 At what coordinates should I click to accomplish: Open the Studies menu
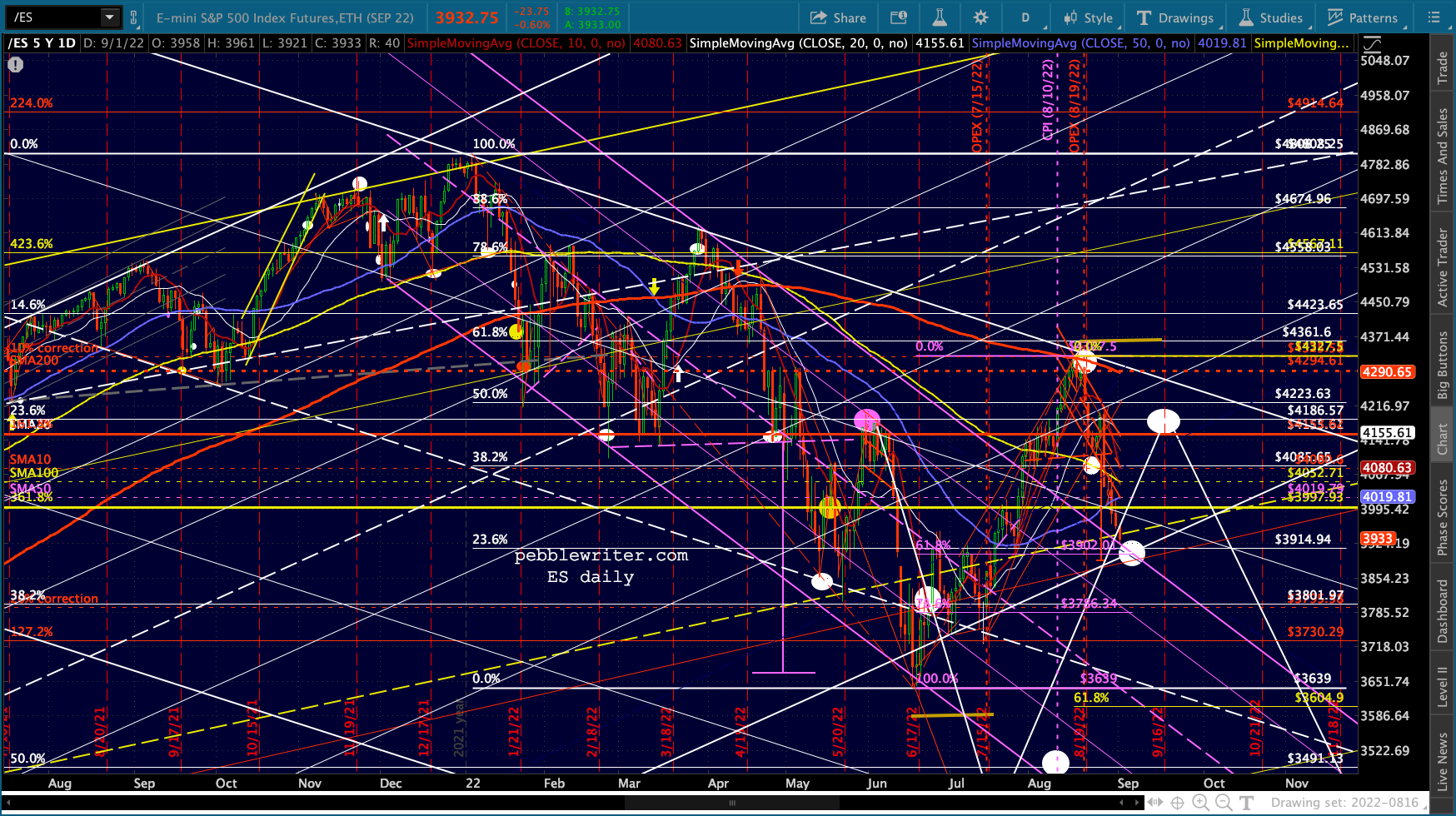click(1271, 17)
